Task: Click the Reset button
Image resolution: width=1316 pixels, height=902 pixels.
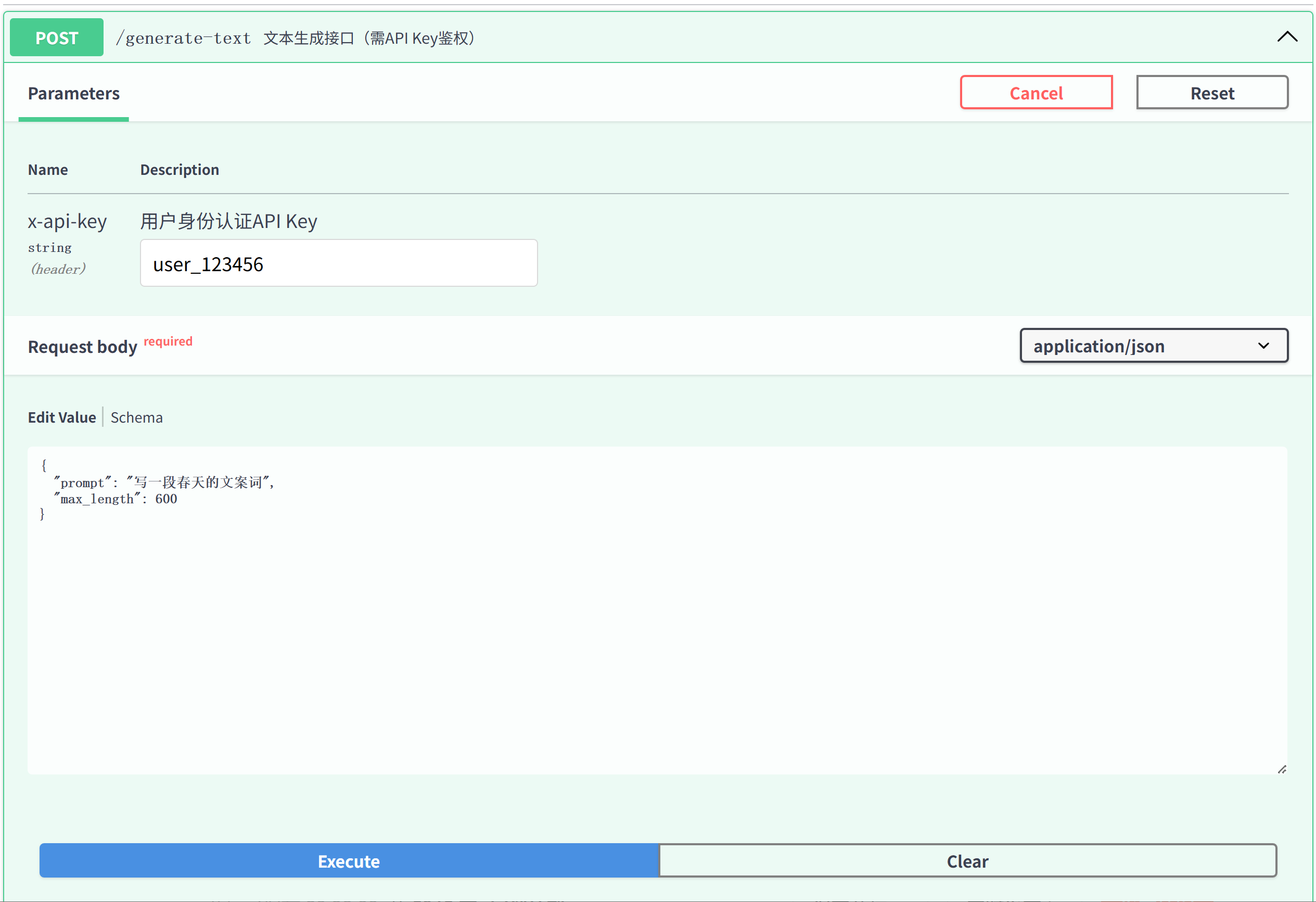Action: coord(1212,93)
